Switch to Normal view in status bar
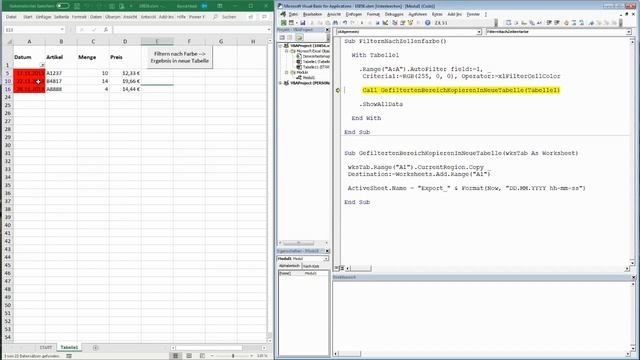This screenshot has width=640, height=360. pyautogui.click(x=176, y=356)
